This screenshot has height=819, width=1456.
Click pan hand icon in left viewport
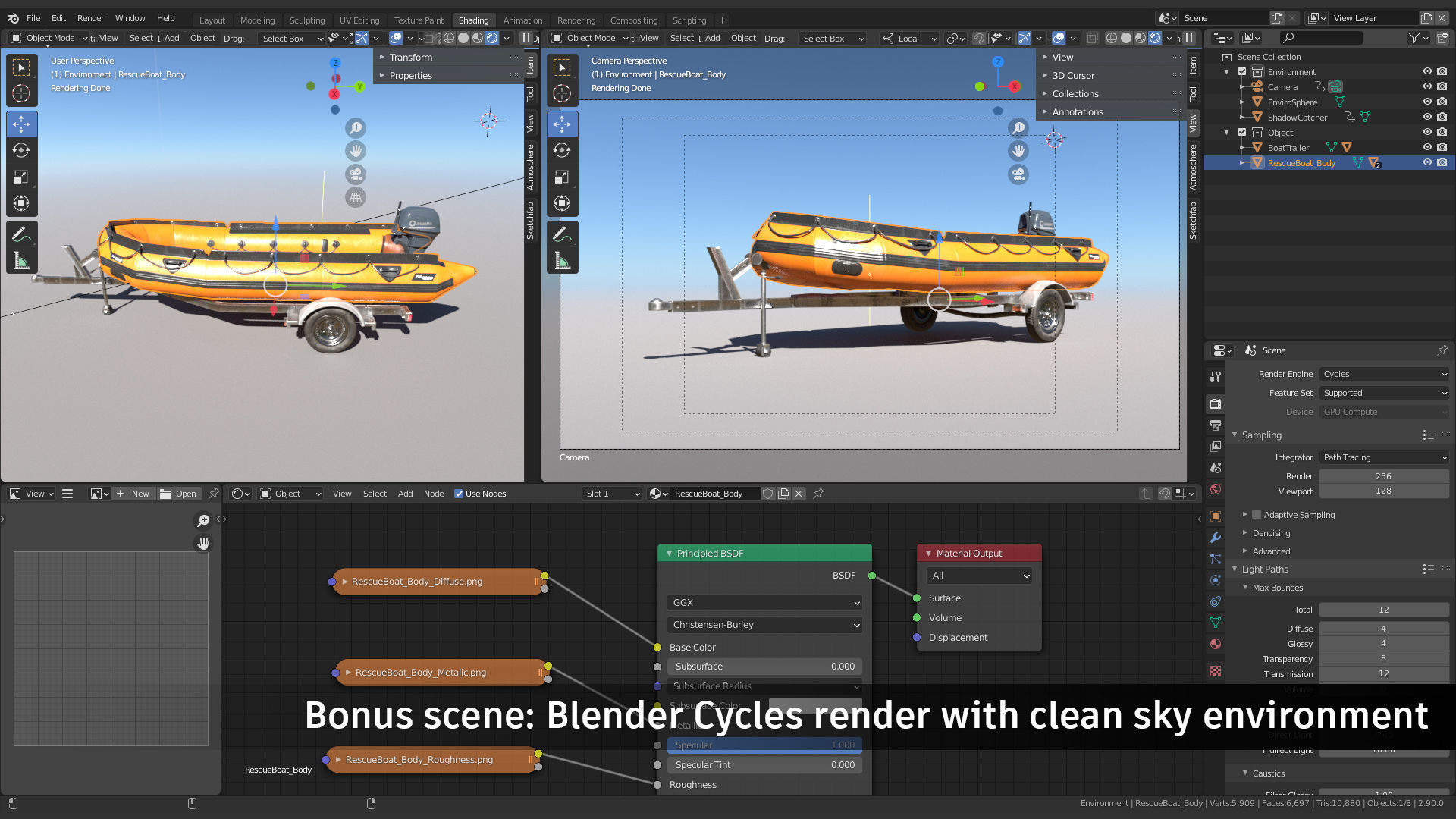[x=356, y=151]
